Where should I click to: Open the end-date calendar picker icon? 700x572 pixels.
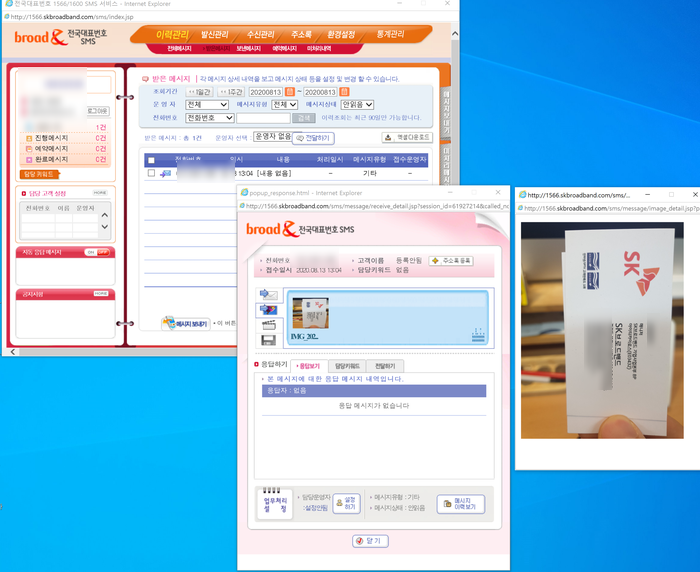pyautogui.click(x=344, y=92)
